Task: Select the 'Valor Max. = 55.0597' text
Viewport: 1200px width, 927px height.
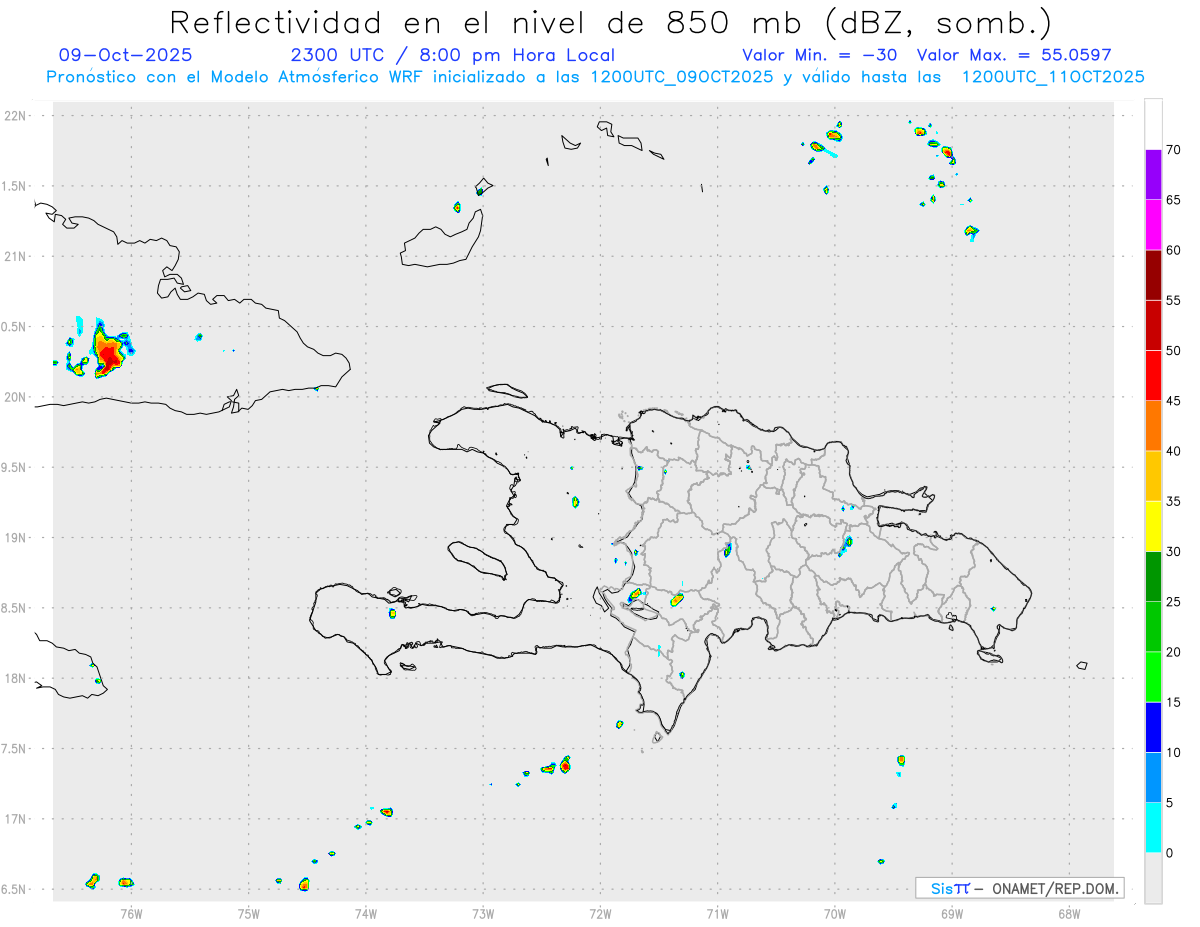Action: [x=1014, y=56]
